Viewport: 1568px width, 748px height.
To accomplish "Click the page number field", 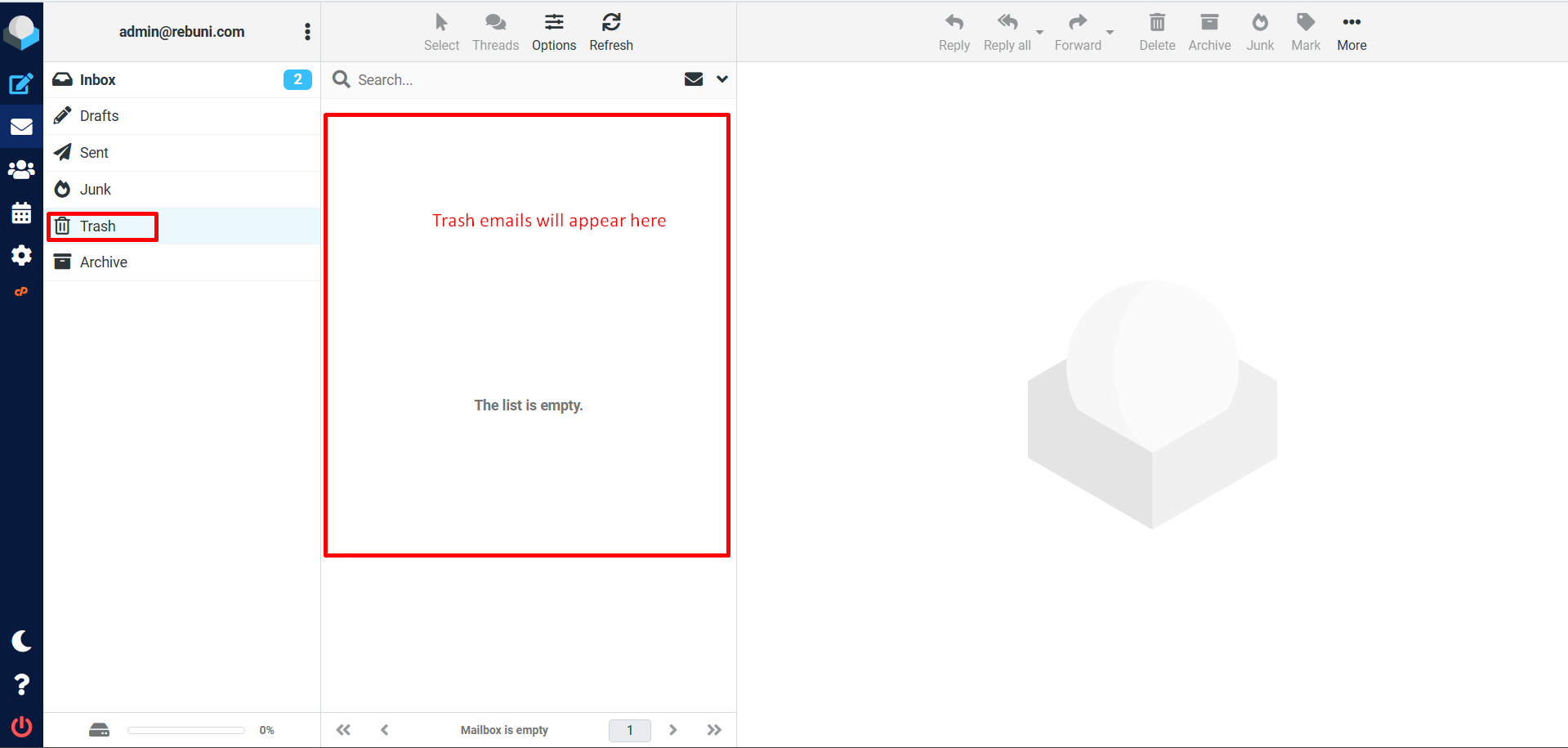I will click(629, 730).
